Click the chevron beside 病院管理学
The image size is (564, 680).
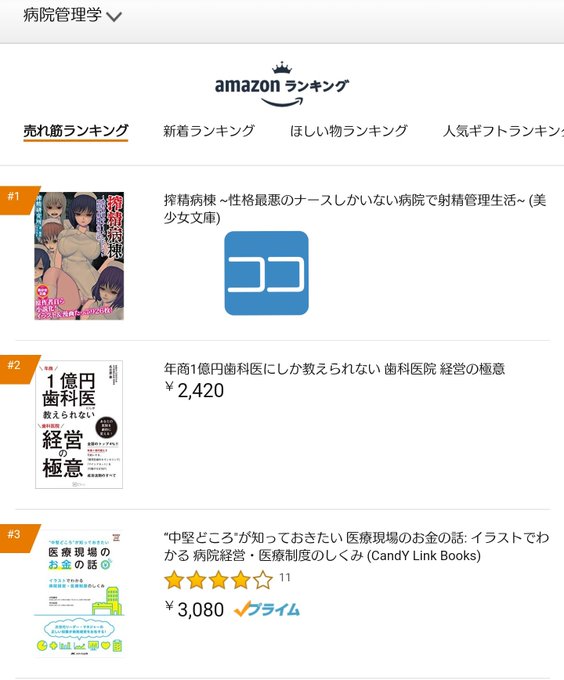pos(114,17)
